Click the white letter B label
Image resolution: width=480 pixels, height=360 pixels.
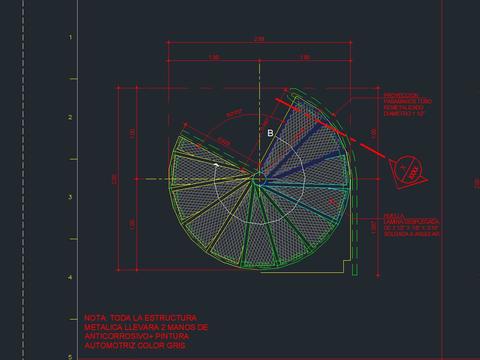[x=270, y=133]
